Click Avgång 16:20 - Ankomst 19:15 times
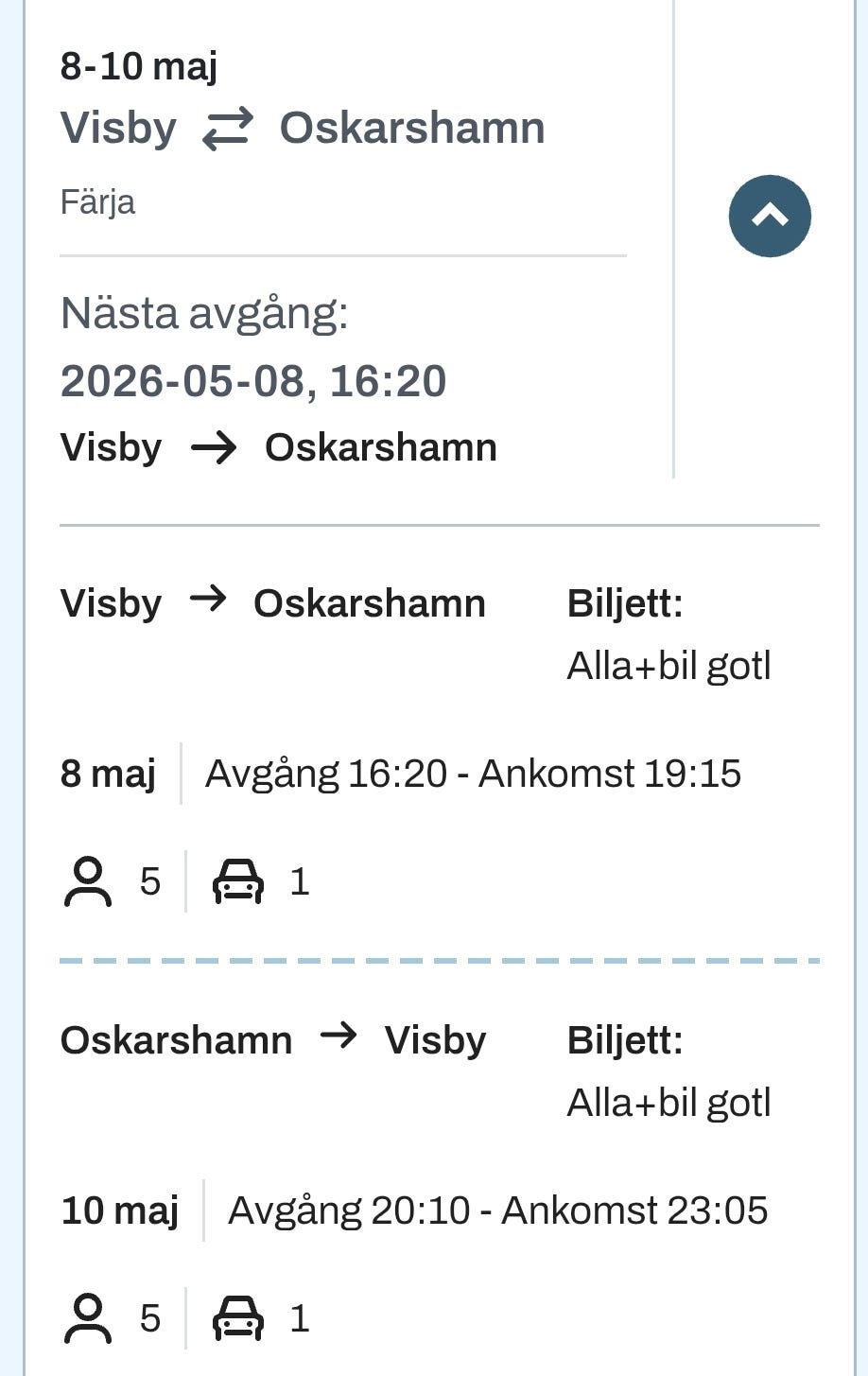Image resolution: width=868 pixels, height=1376 pixels. click(x=473, y=774)
